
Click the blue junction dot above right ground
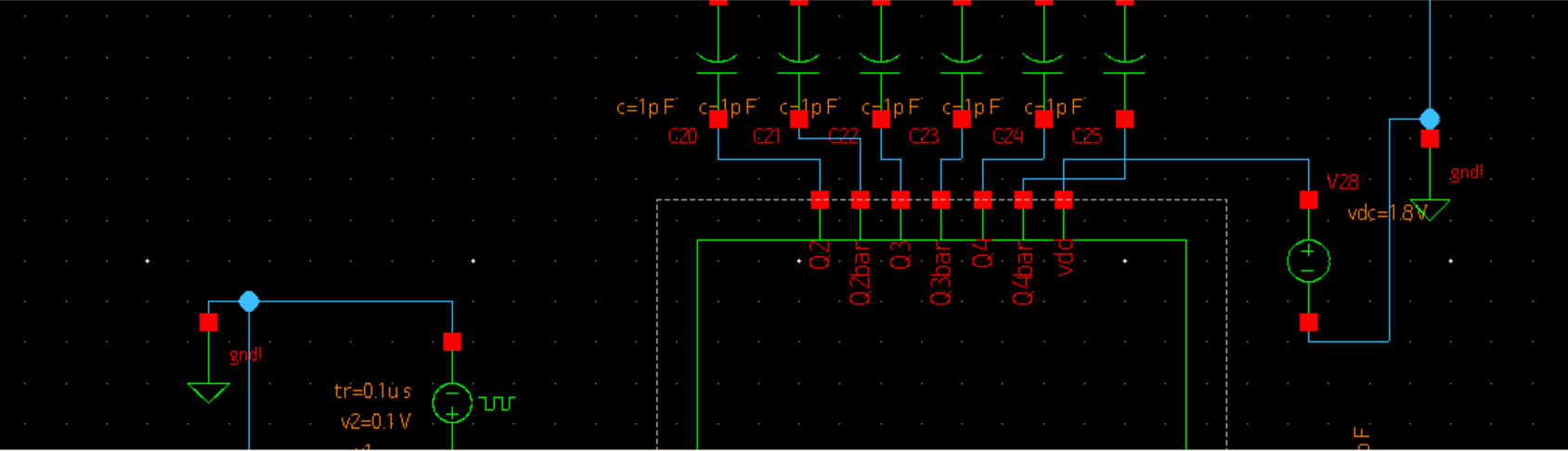point(1430,119)
